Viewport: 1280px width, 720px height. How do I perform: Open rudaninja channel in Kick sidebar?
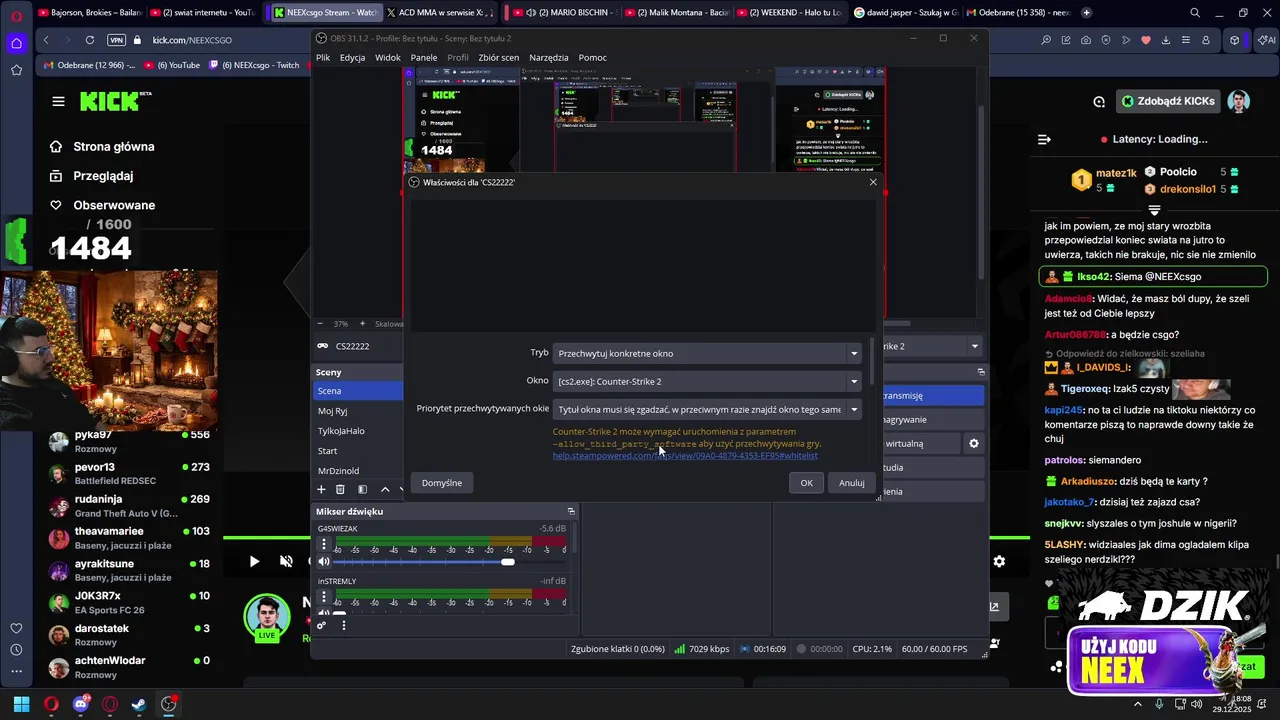pyautogui.click(x=128, y=505)
